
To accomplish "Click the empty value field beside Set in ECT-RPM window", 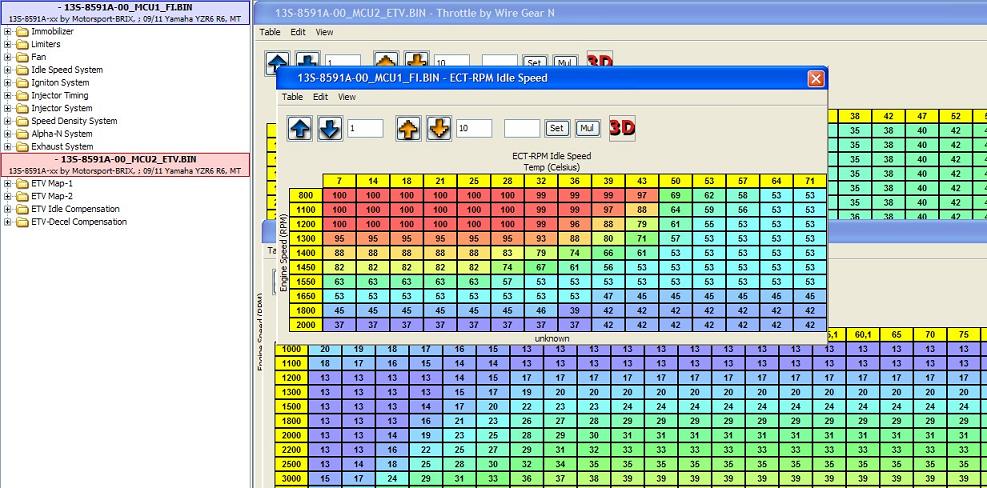I will point(522,128).
